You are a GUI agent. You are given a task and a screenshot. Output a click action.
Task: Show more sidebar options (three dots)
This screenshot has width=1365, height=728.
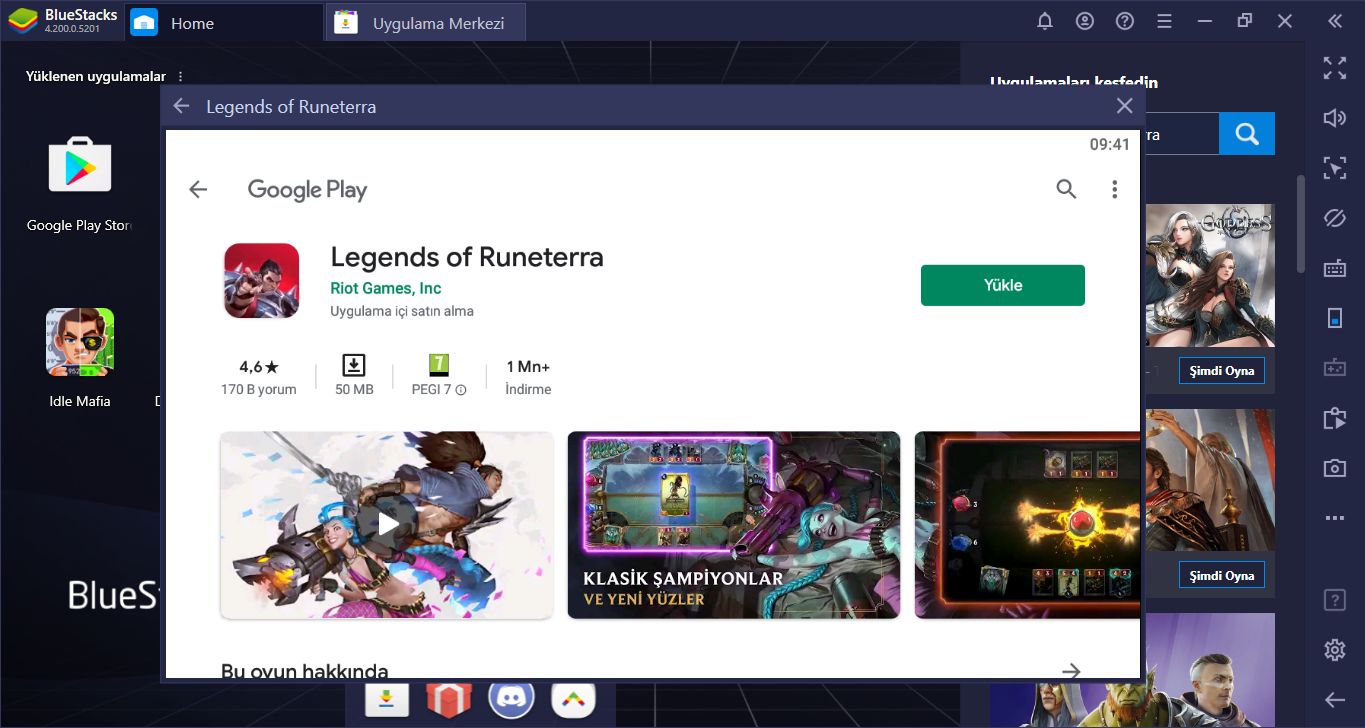[1335, 518]
